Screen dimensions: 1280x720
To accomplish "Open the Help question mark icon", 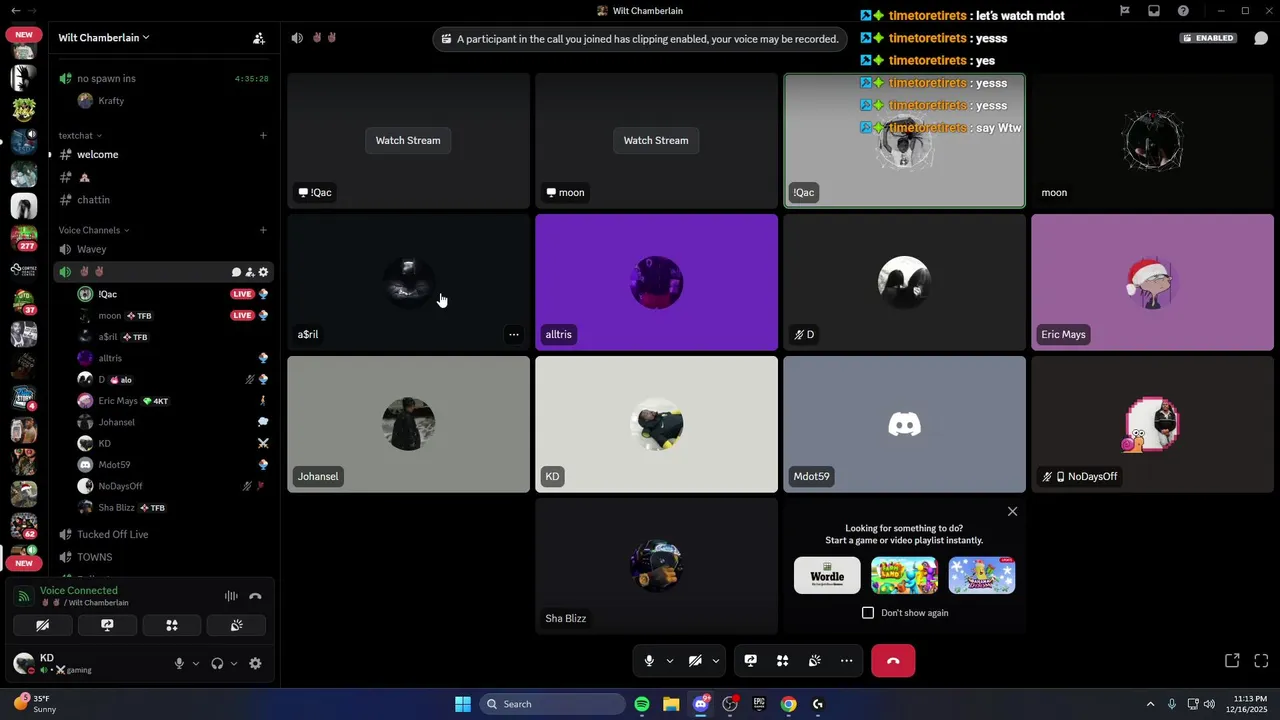I will pyautogui.click(x=1183, y=11).
